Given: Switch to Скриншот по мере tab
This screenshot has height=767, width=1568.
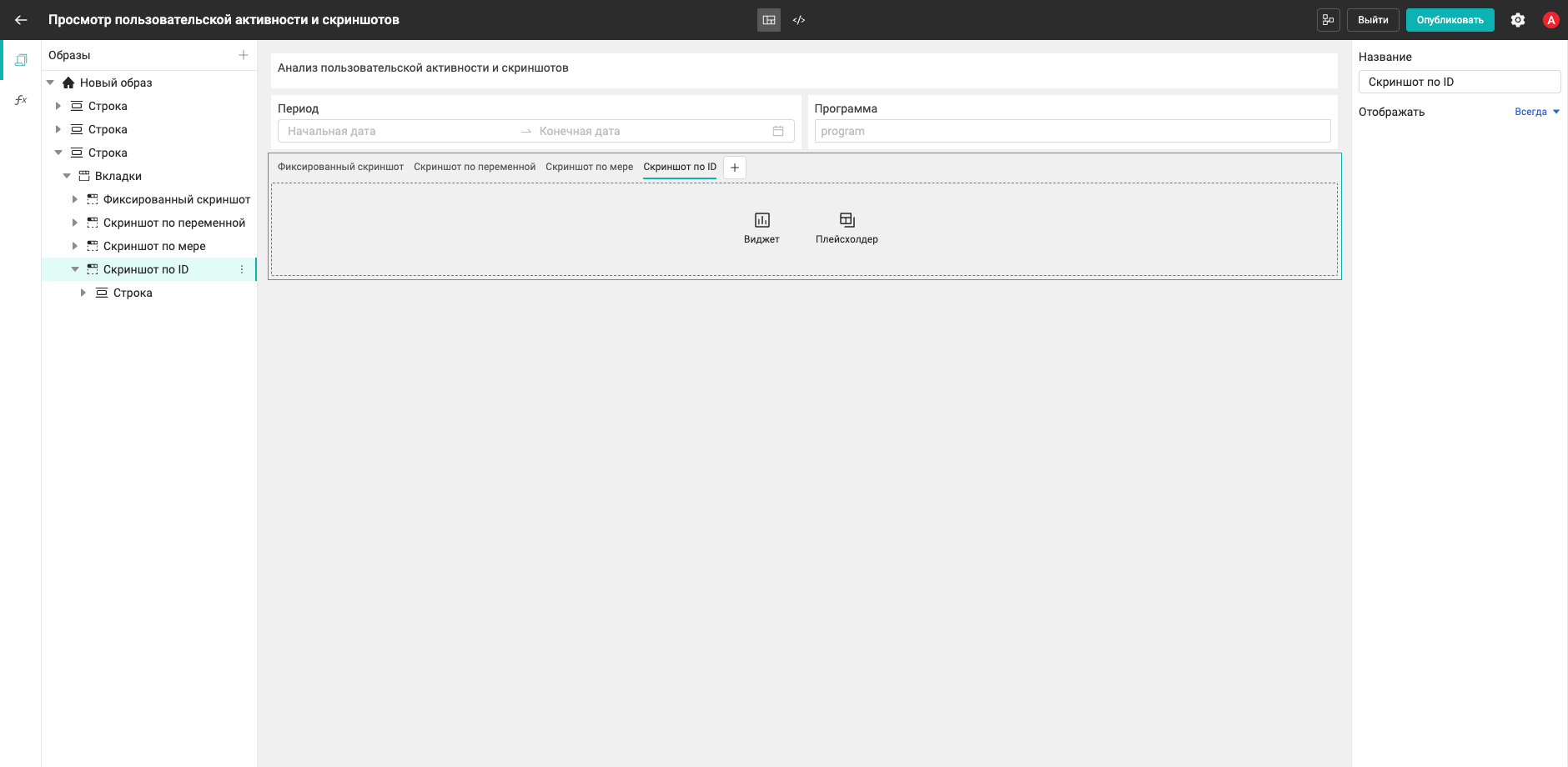Looking at the screenshot, I should [x=590, y=167].
